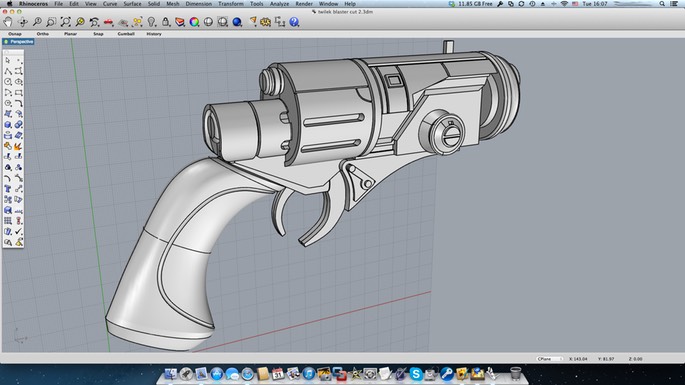685x385 pixels.
Task: Open the Transform menu
Action: (231, 3)
